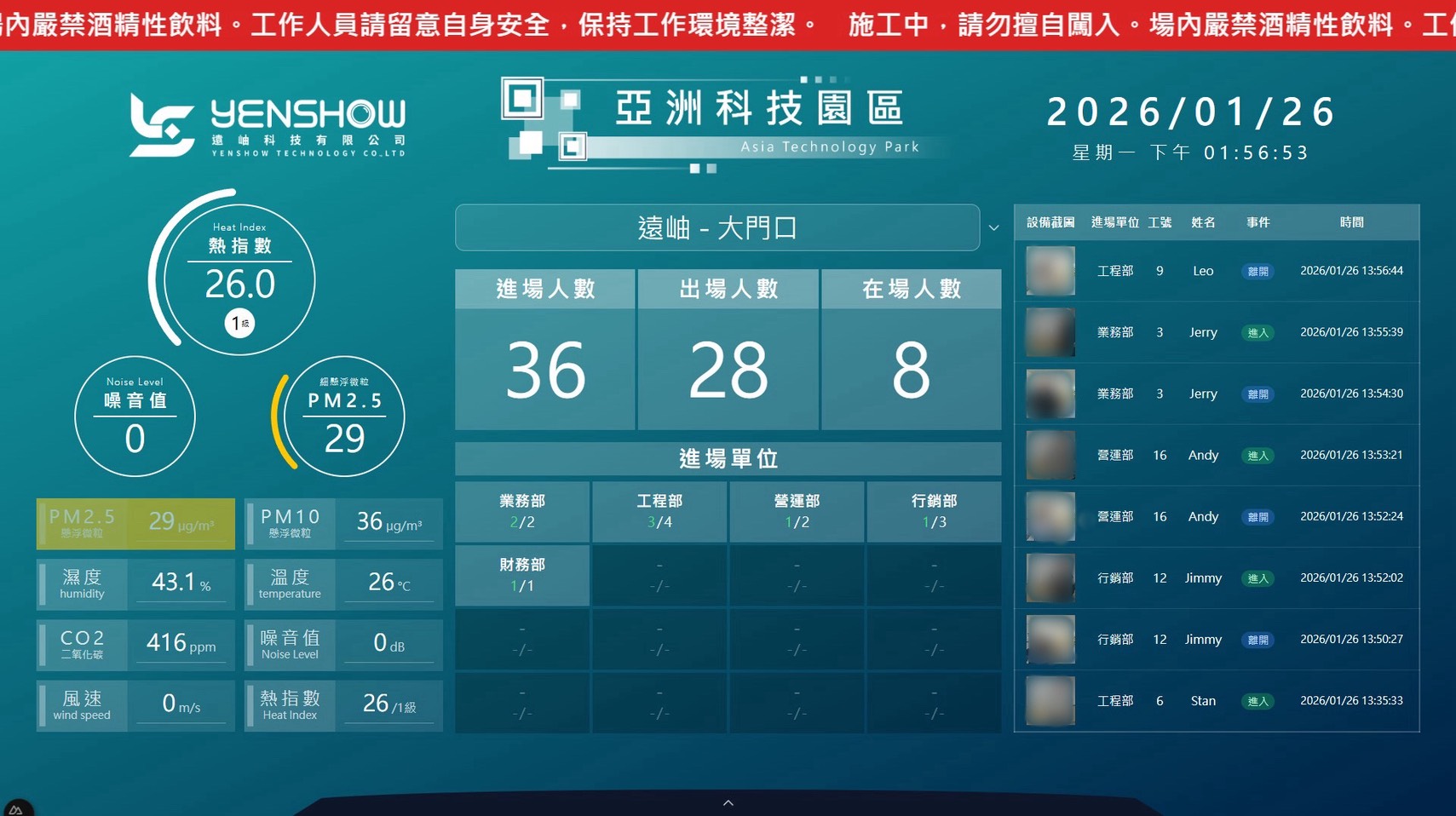Click the CO2 二氧化碳 reading tile
The image size is (1456, 816).
click(x=134, y=644)
